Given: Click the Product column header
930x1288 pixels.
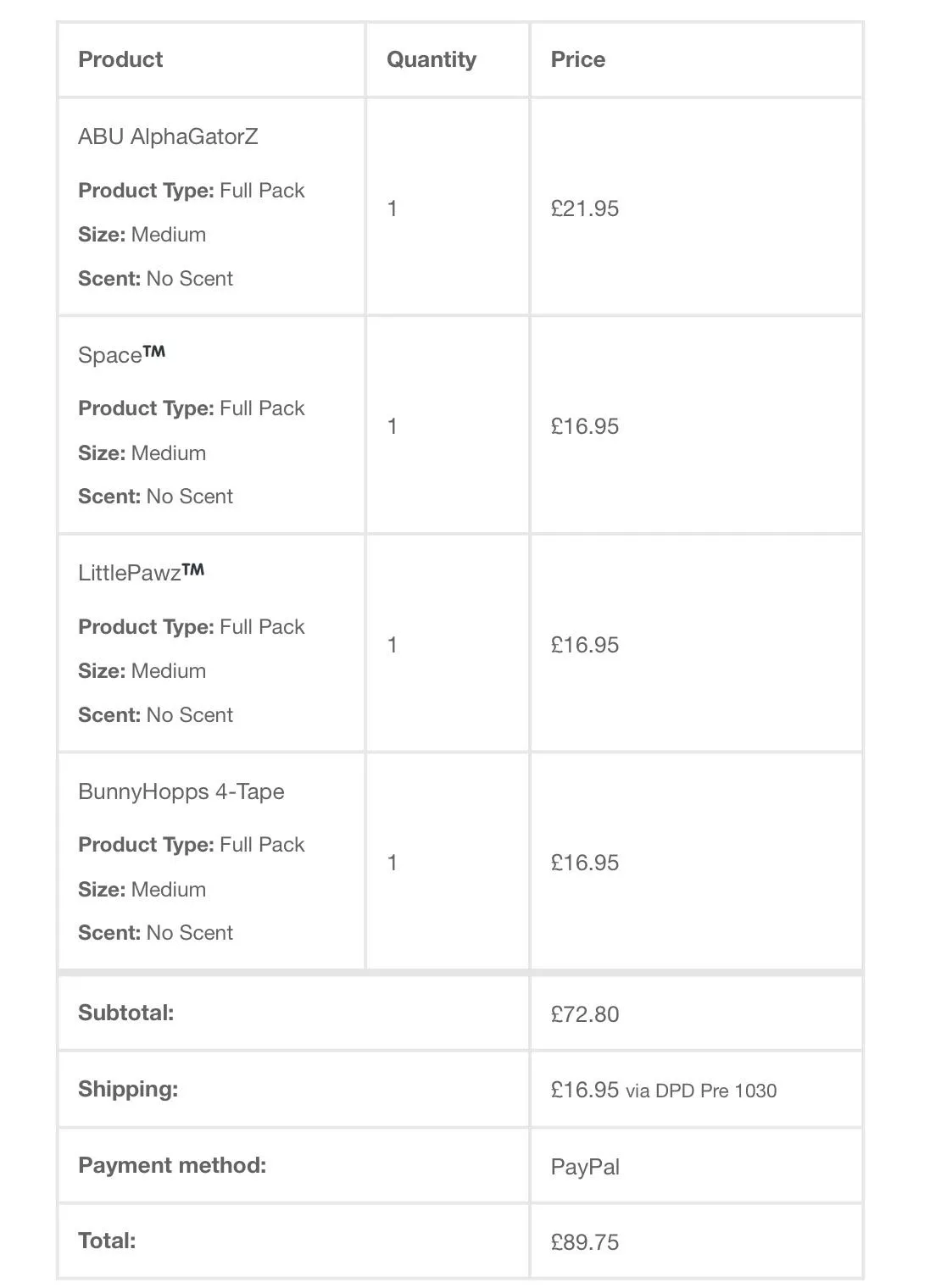Looking at the screenshot, I should click(120, 59).
